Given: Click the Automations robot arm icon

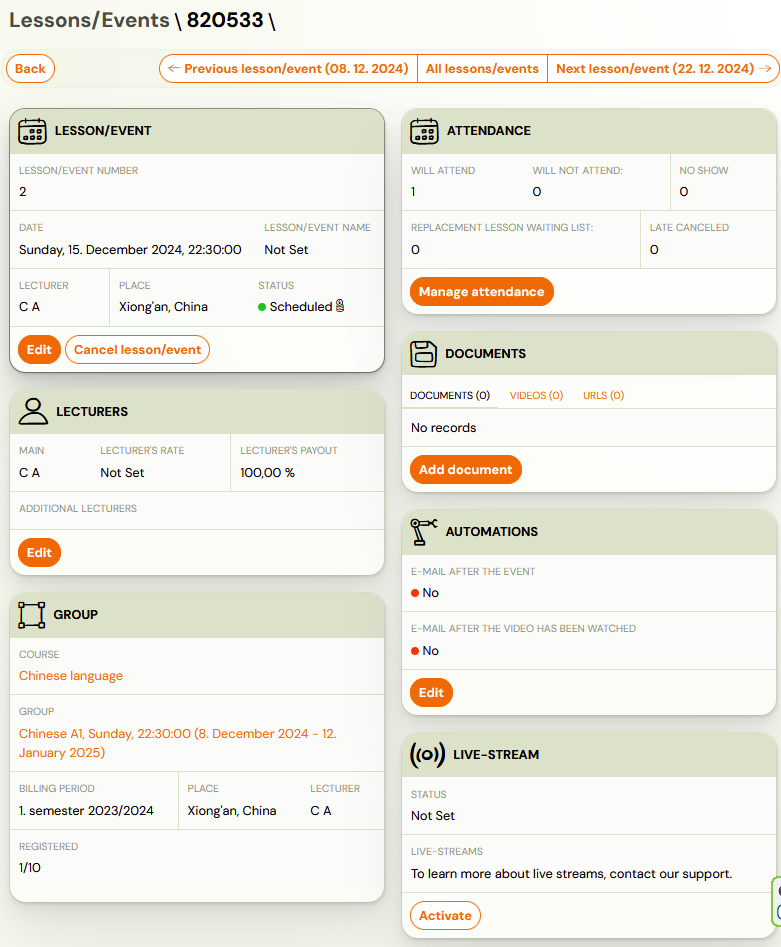Looking at the screenshot, I should click(424, 531).
